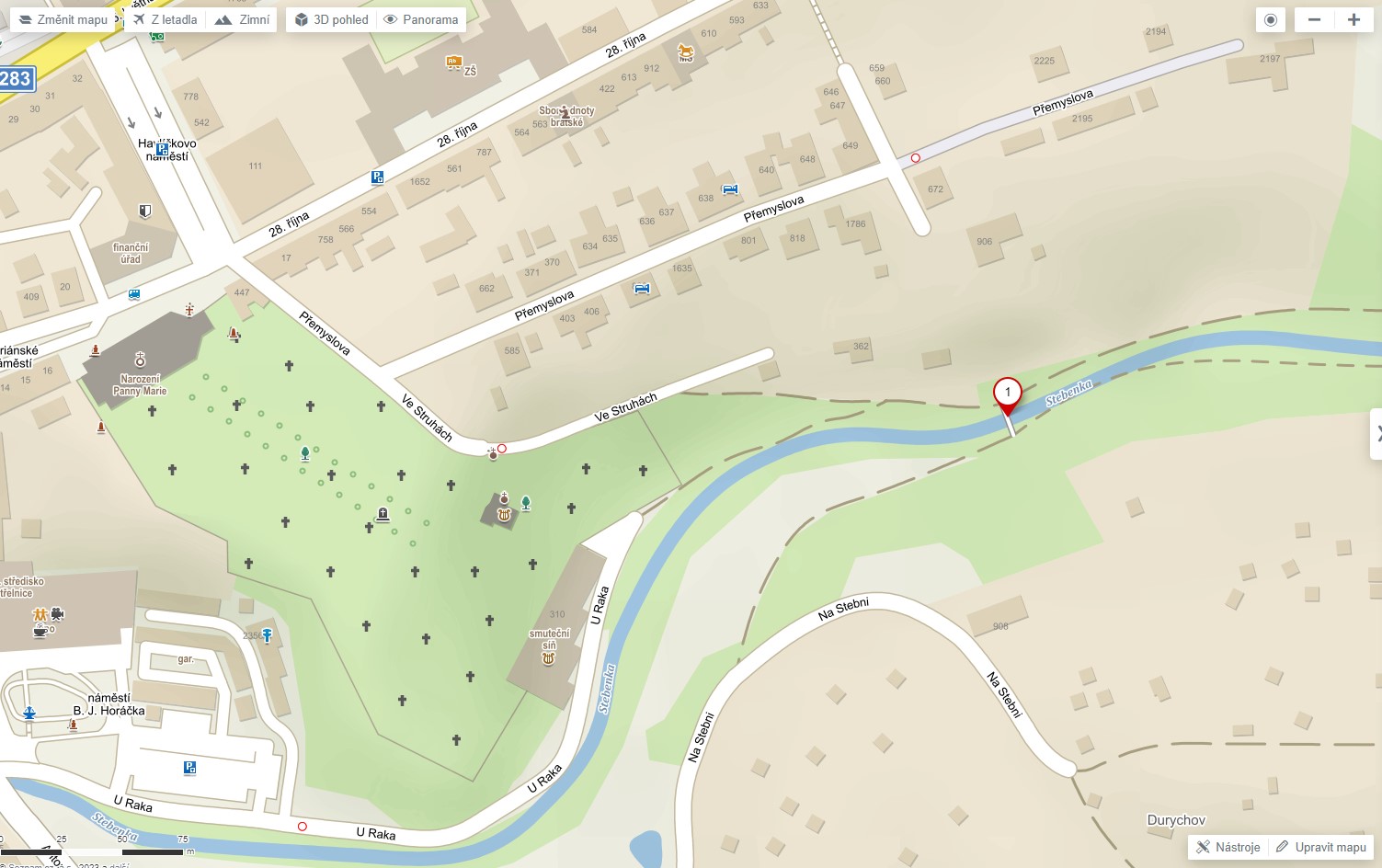Zoom out with the minus button
Image resolution: width=1382 pixels, height=868 pixels.
click(x=1314, y=19)
